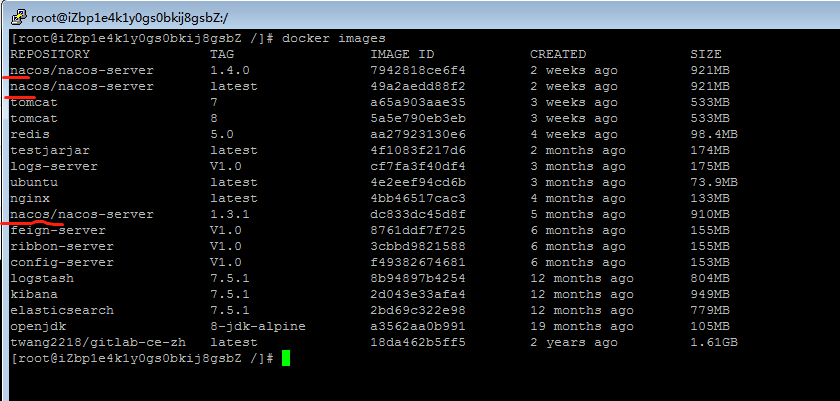Screen dimensions: 840x401
Task: Click the 73.9MB size value
Action: [x=714, y=182]
